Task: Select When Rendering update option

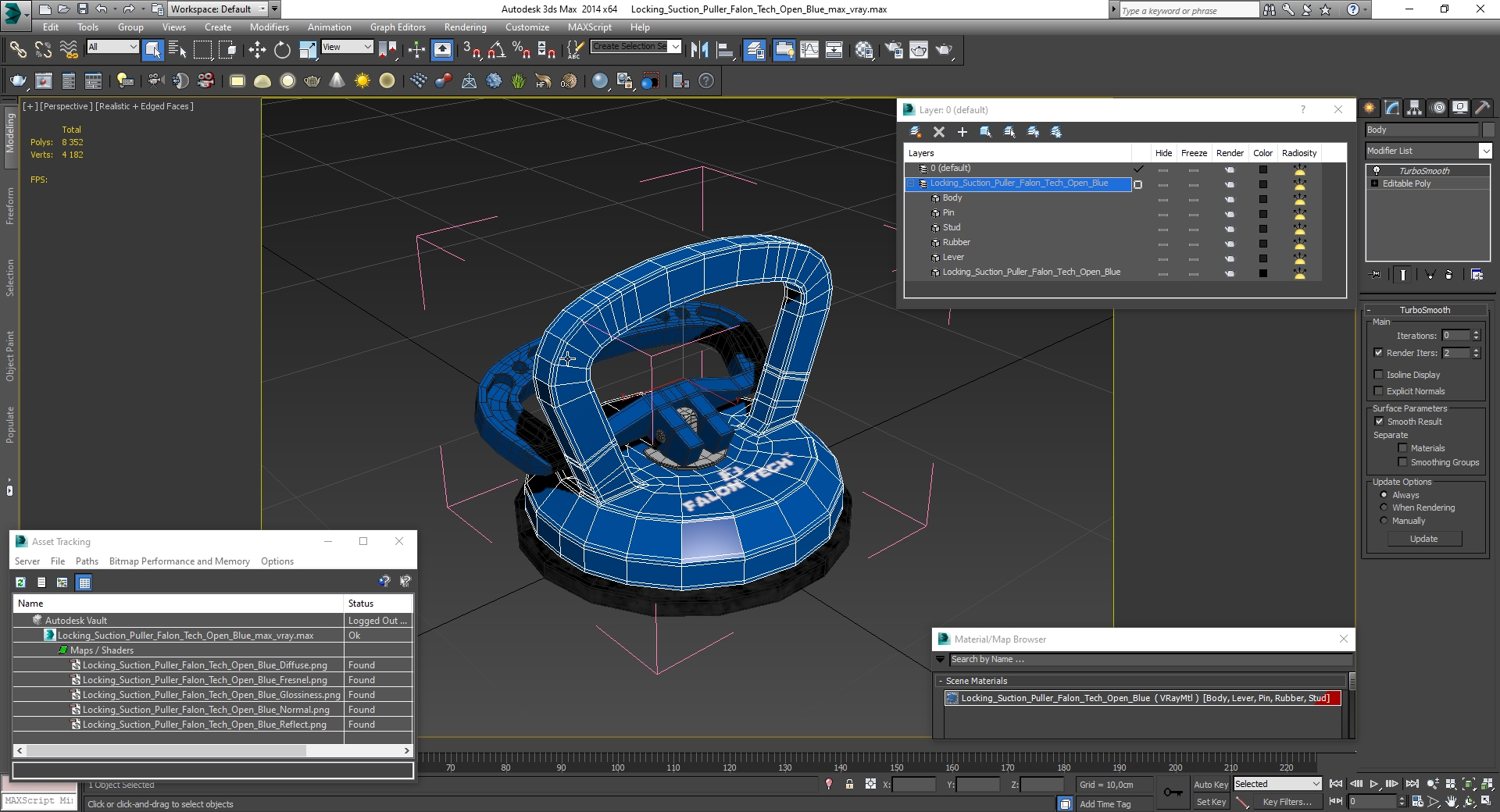Action: [1384, 507]
